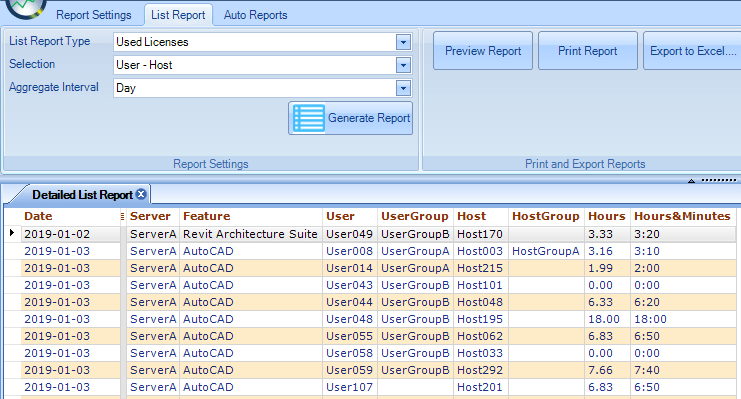Click Export to Excel button
The width and height of the screenshot is (741, 399).
pyautogui.click(x=692, y=51)
